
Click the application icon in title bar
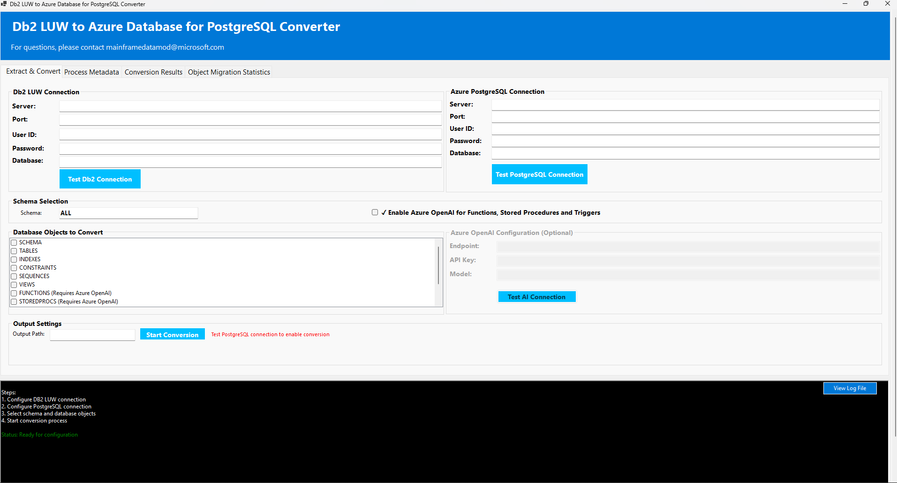tap(4, 4)
